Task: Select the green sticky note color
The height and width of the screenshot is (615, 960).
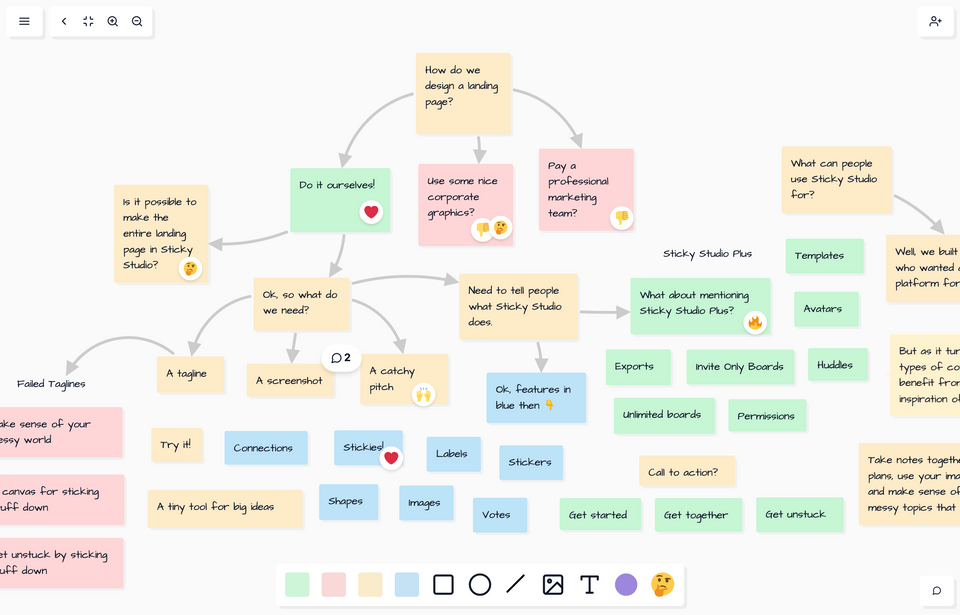Action: tap(296, 584)
